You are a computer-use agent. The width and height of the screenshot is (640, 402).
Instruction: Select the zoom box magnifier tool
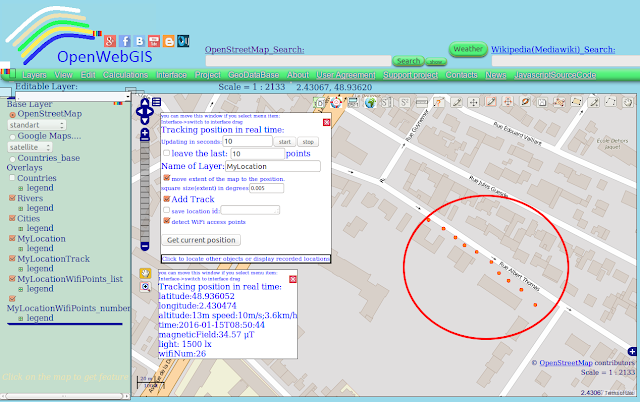(145, 287)
